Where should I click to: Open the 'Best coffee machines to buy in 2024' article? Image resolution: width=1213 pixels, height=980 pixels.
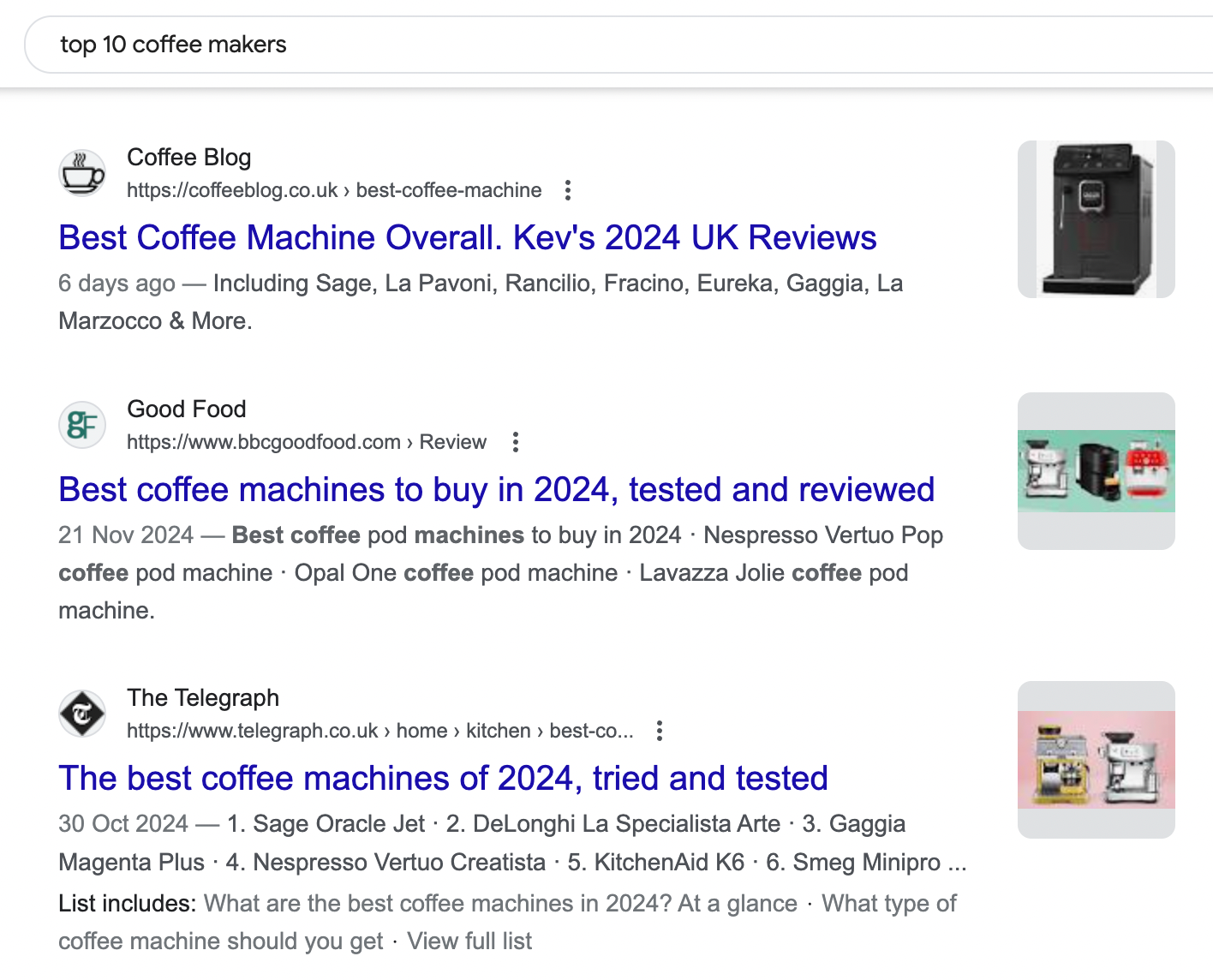pos(495,489)
